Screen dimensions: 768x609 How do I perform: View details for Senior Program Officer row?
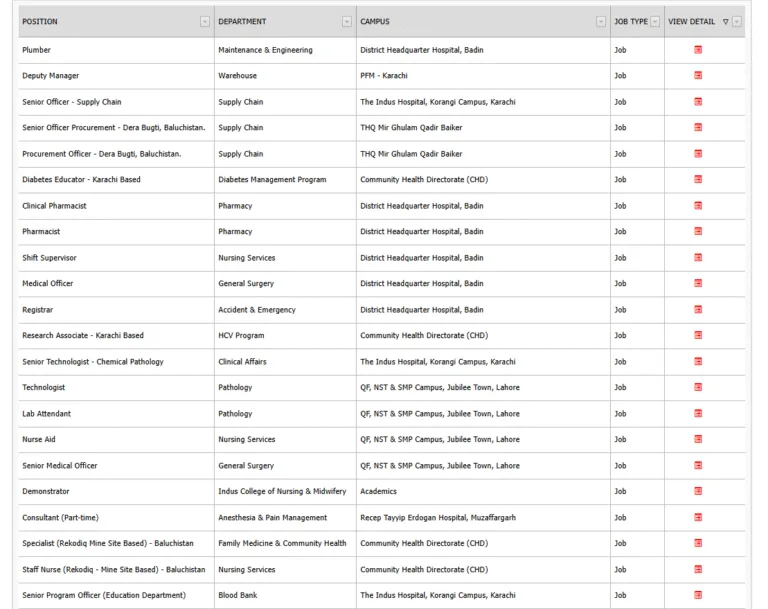tap(698, 596)
